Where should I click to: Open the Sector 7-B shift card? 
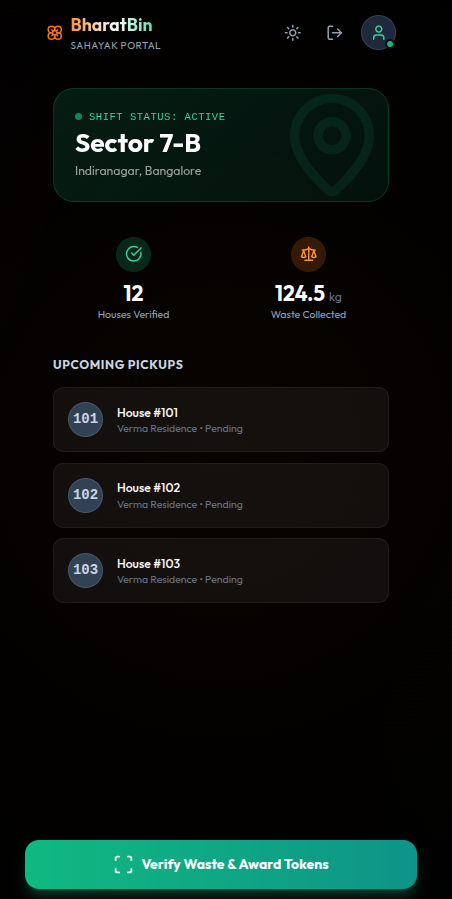(221, 145)
